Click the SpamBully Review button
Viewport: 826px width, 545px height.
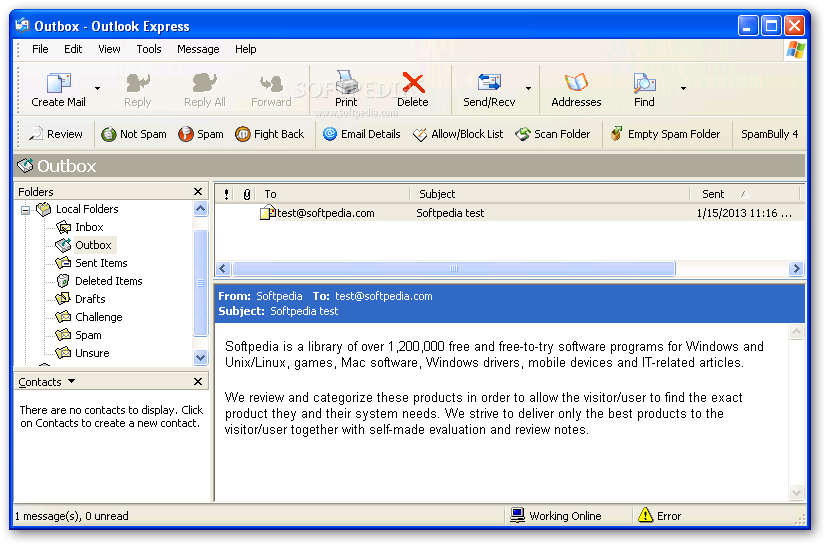tap(56, 134)
